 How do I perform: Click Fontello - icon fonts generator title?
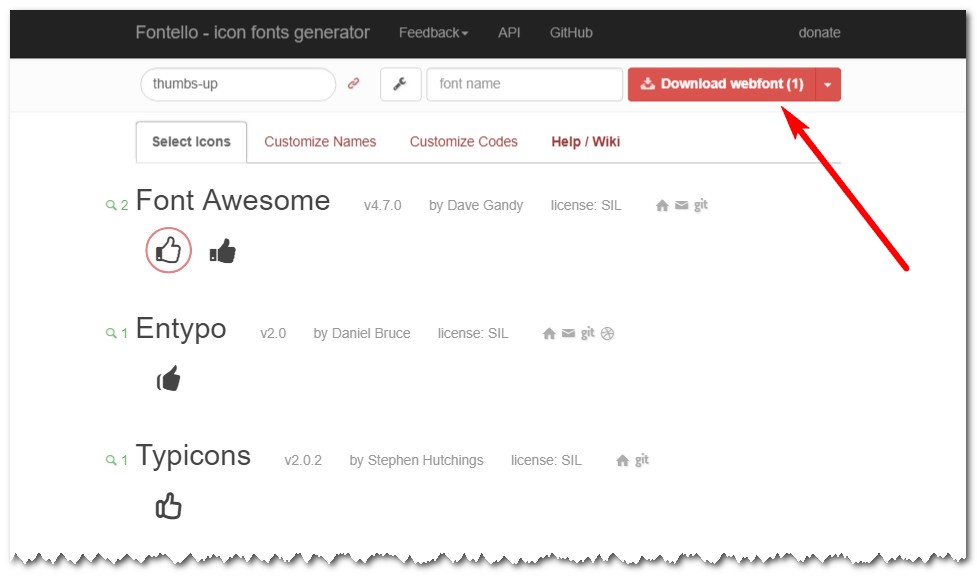pos(252,32)
